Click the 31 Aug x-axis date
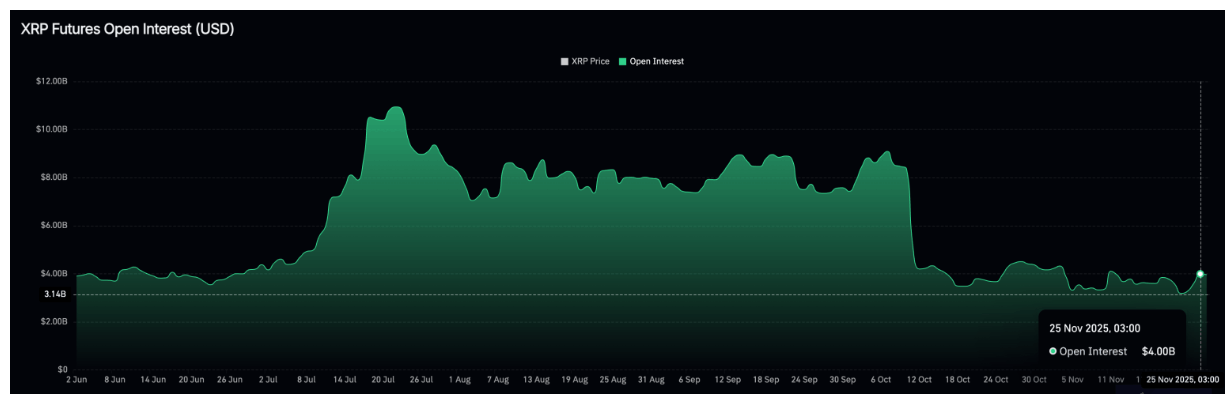Screen dimensions: 1232x397 click(x=650, y=380)
